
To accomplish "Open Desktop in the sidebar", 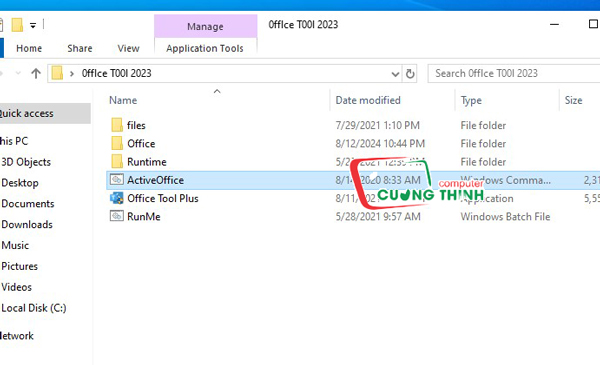I will (x=20, y=183).
